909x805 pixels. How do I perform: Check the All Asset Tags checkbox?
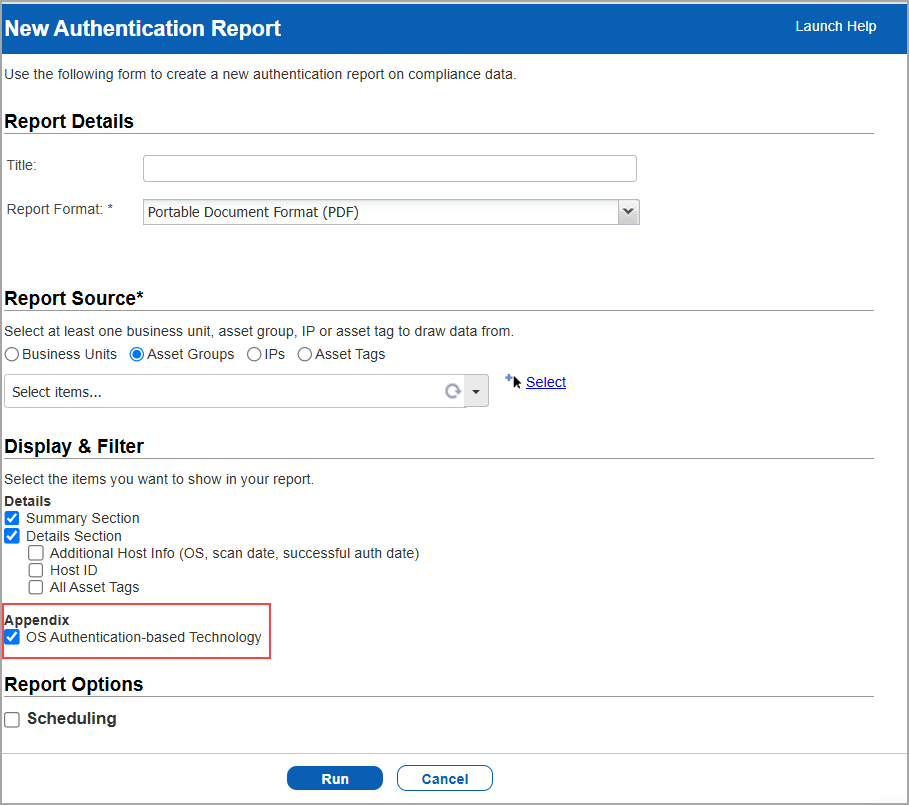pyautogui.click(x=36, y=587)
